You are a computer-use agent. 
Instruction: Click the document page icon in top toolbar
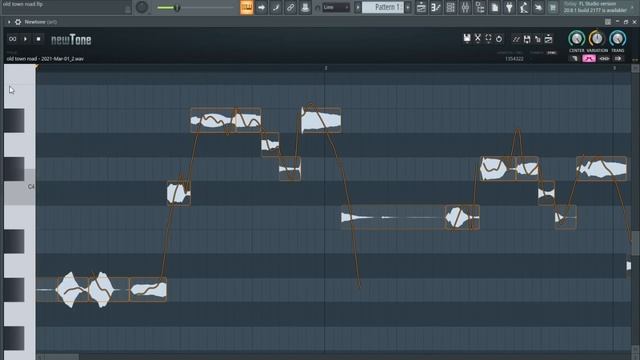tap(495, 7)
